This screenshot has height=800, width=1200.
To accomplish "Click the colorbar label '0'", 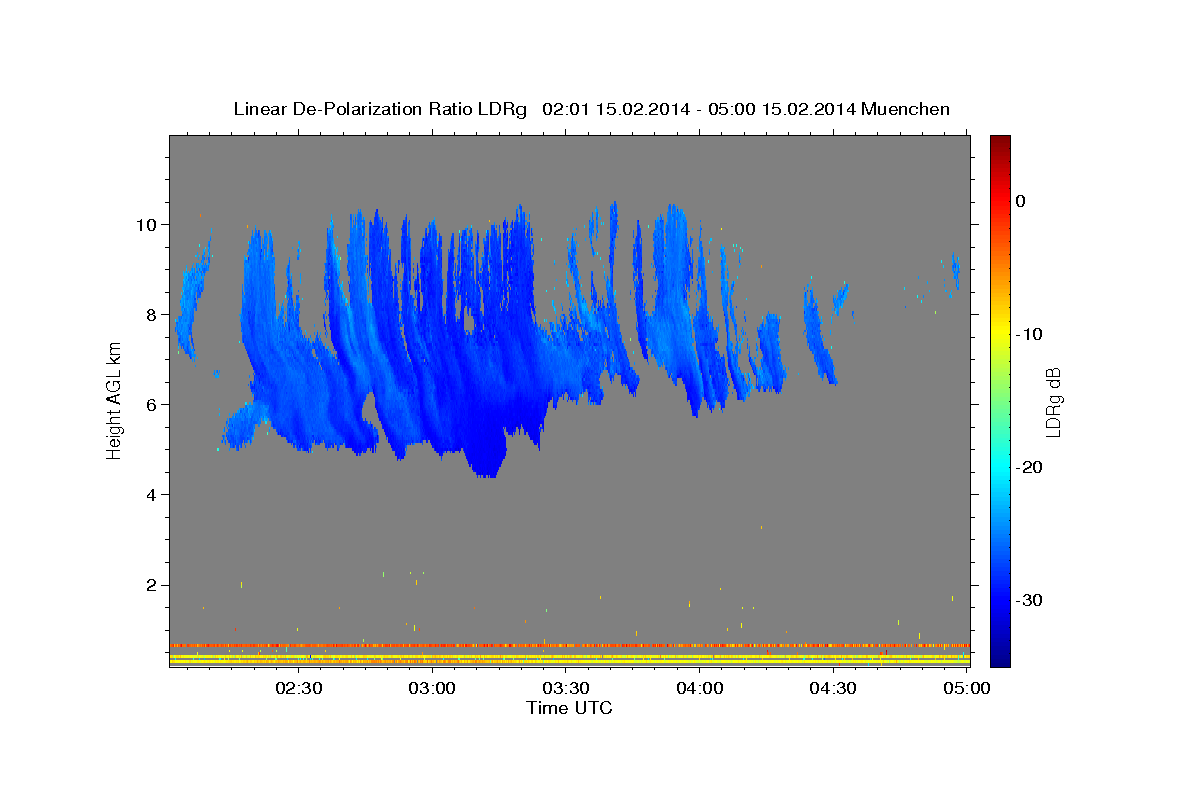I will point(1020,201).
